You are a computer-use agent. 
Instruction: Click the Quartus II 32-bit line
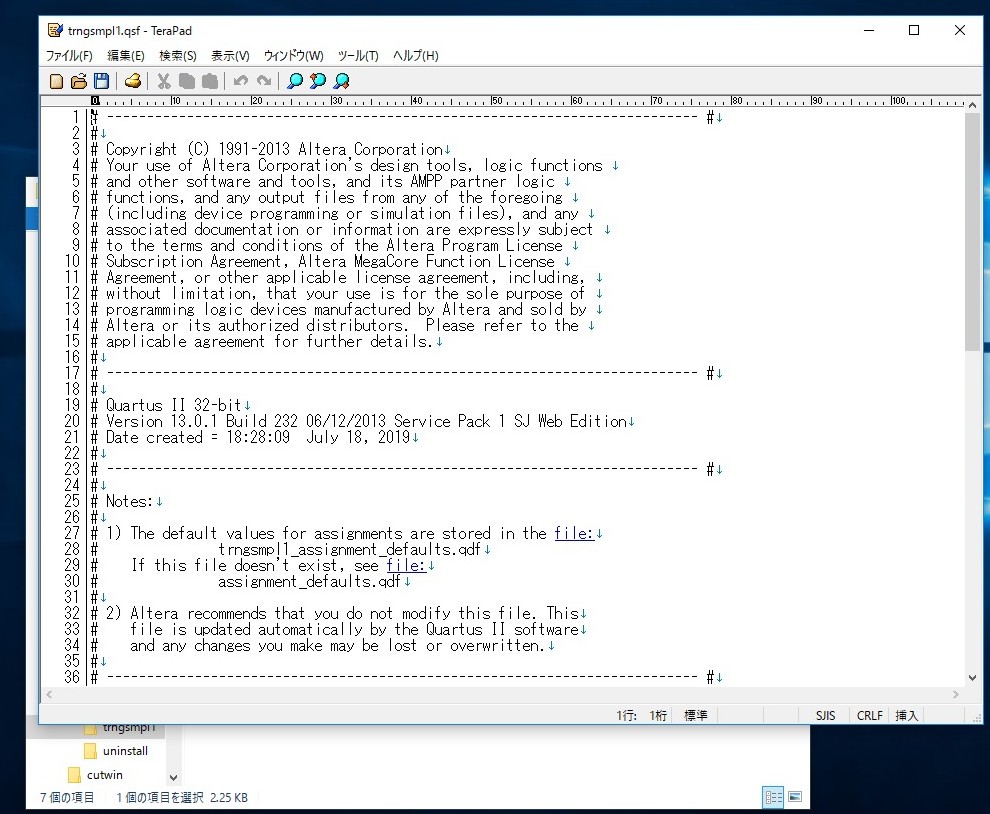coord(174,405)
